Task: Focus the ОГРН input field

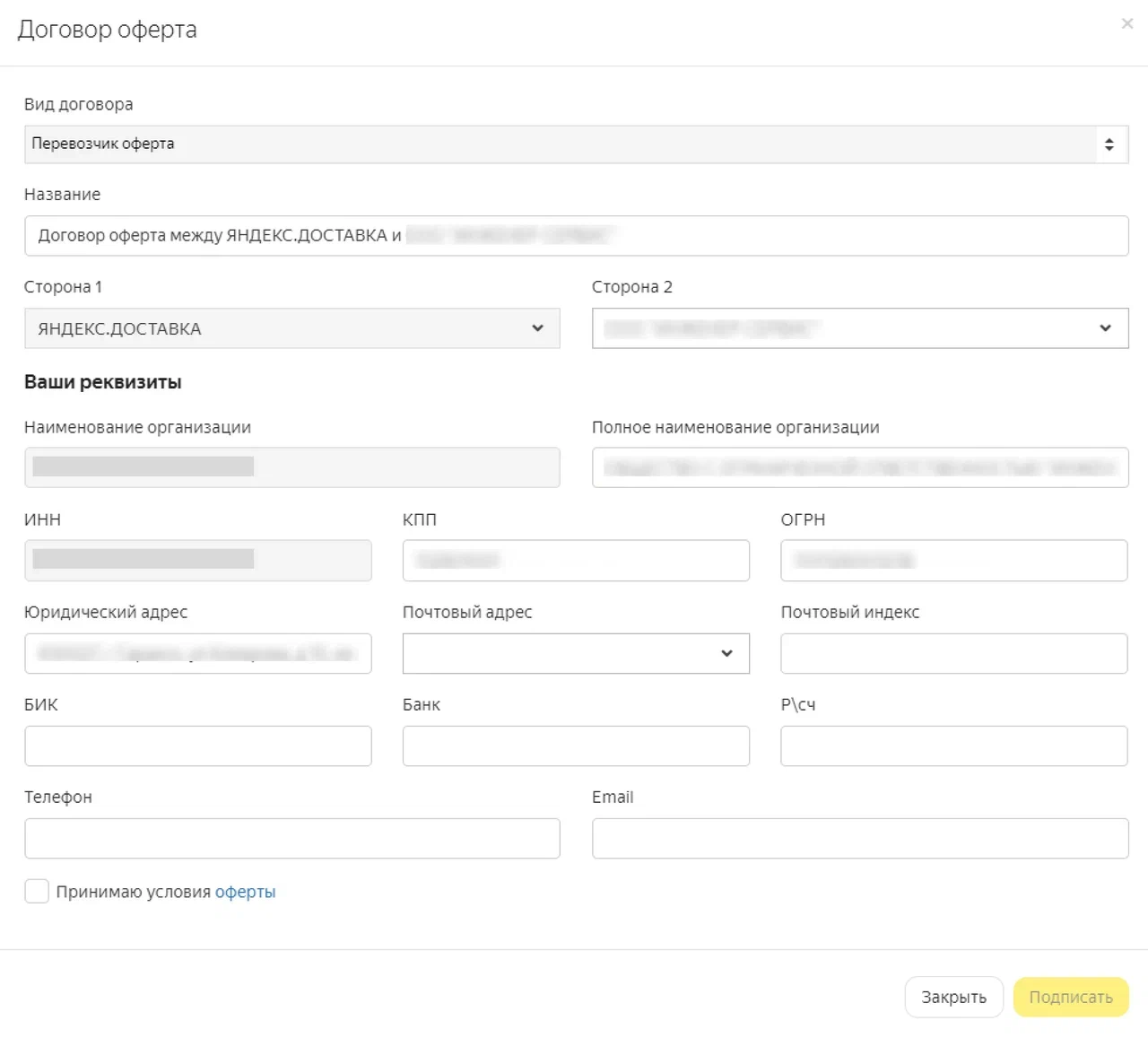Action: pos(953,561)
